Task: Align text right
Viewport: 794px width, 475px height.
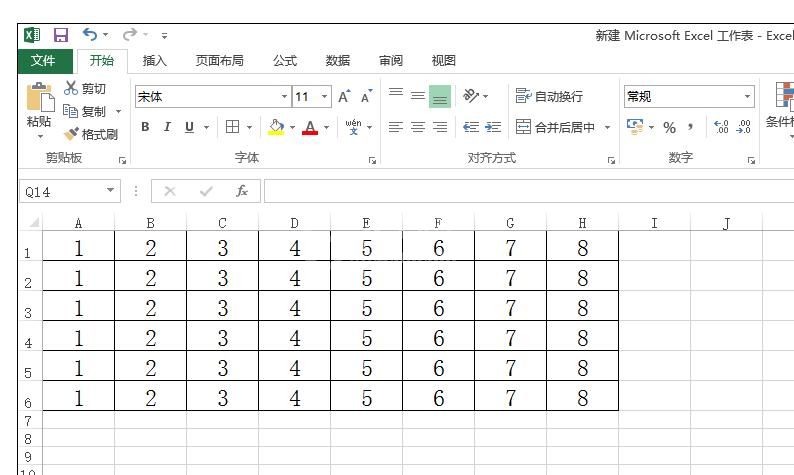Action: (x=440, y=127)
